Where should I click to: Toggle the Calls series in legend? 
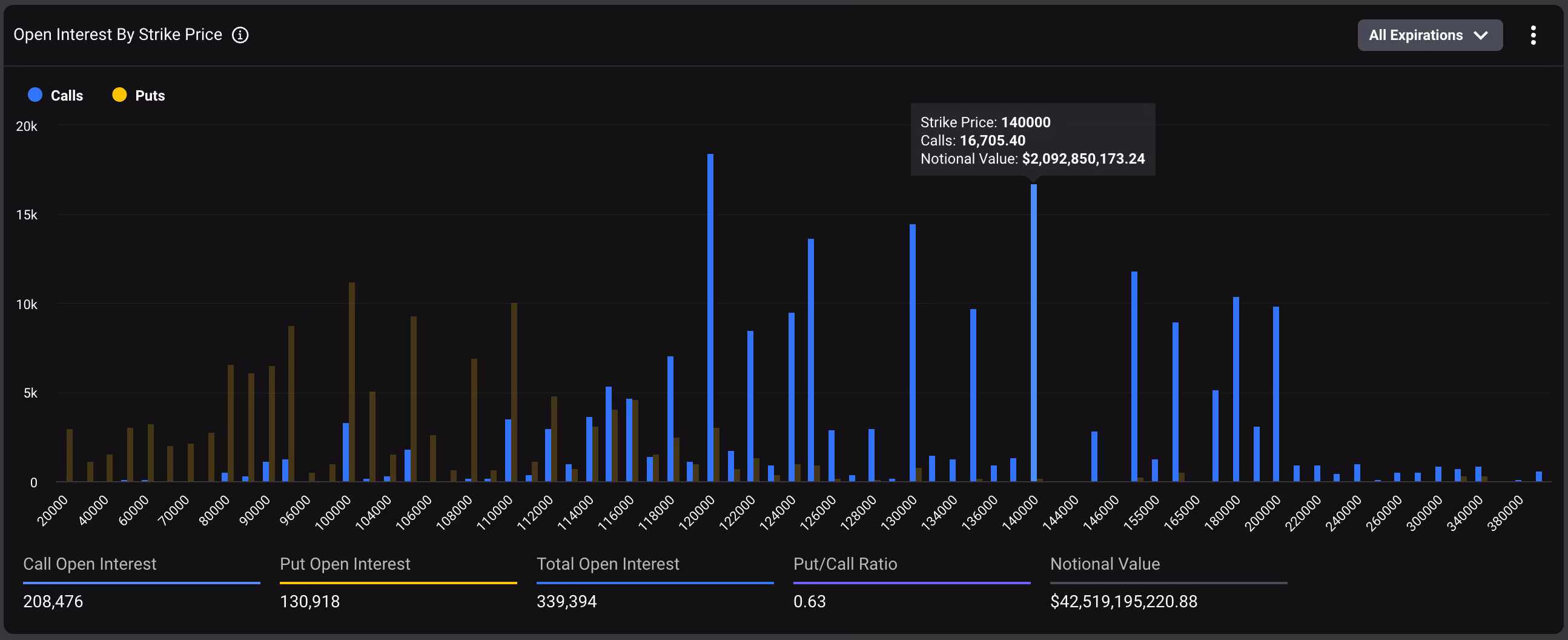click(x=67, y=96)
